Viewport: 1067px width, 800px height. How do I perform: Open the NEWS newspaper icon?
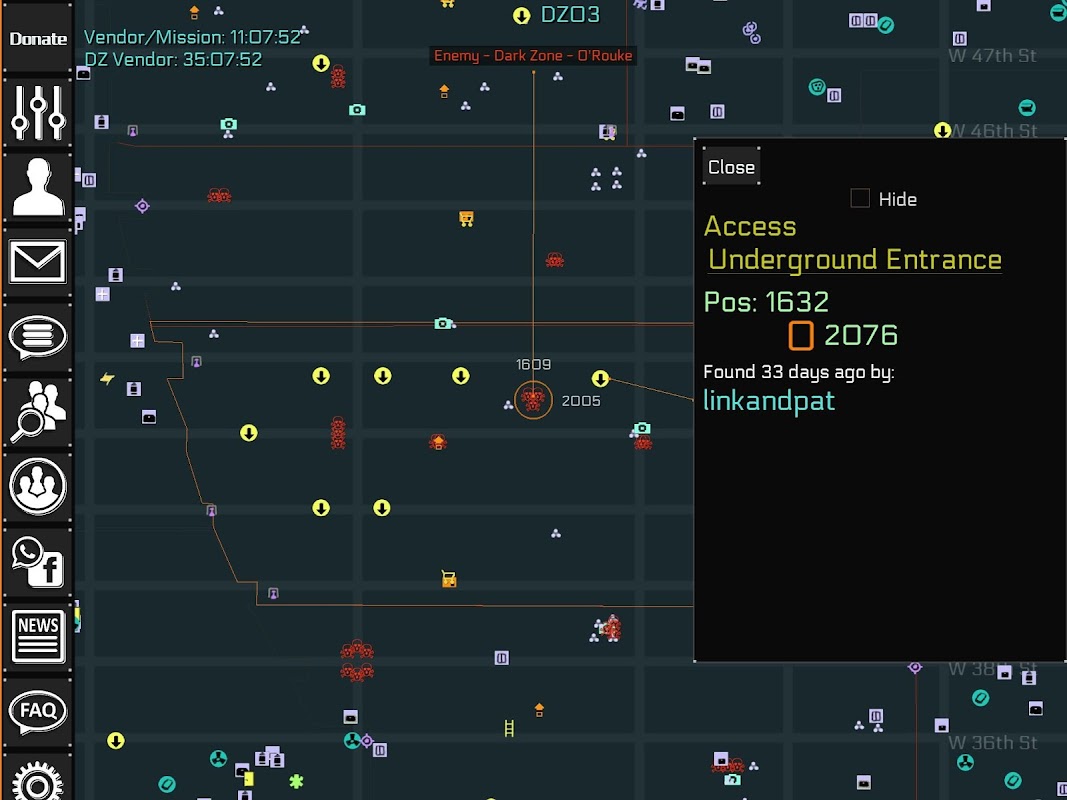(x=38, y=636)
